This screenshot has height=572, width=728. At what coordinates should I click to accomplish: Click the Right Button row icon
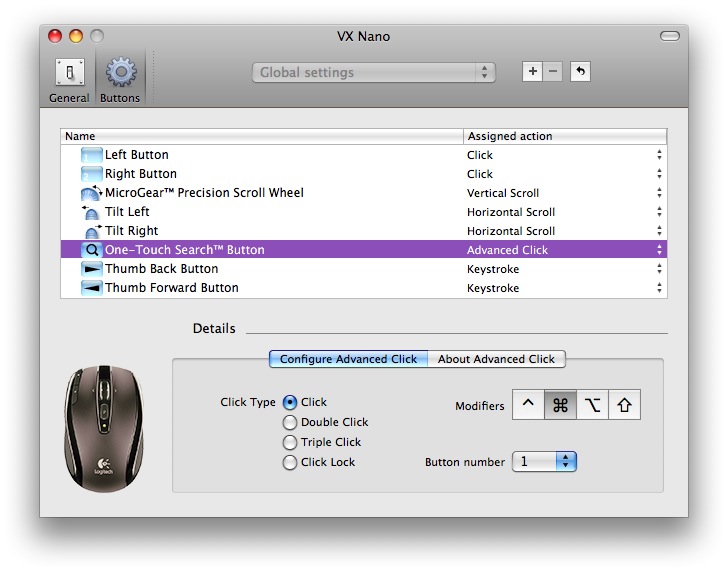coord(91,174)
